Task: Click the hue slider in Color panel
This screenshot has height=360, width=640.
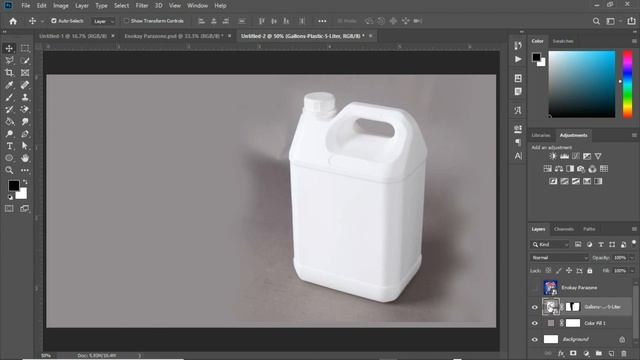Action: (627, 84)
